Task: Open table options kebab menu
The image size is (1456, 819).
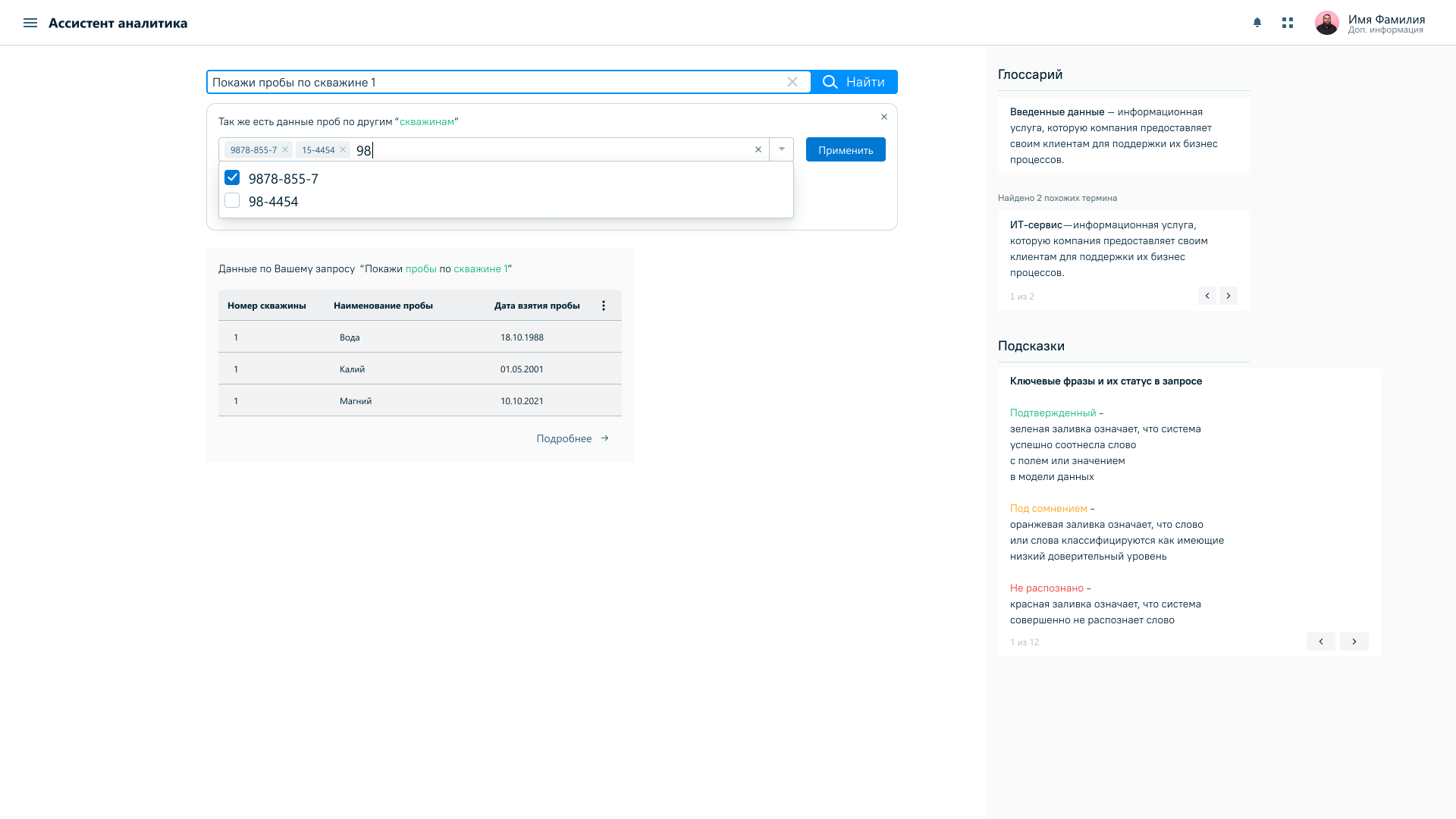Action: [604, 306]
